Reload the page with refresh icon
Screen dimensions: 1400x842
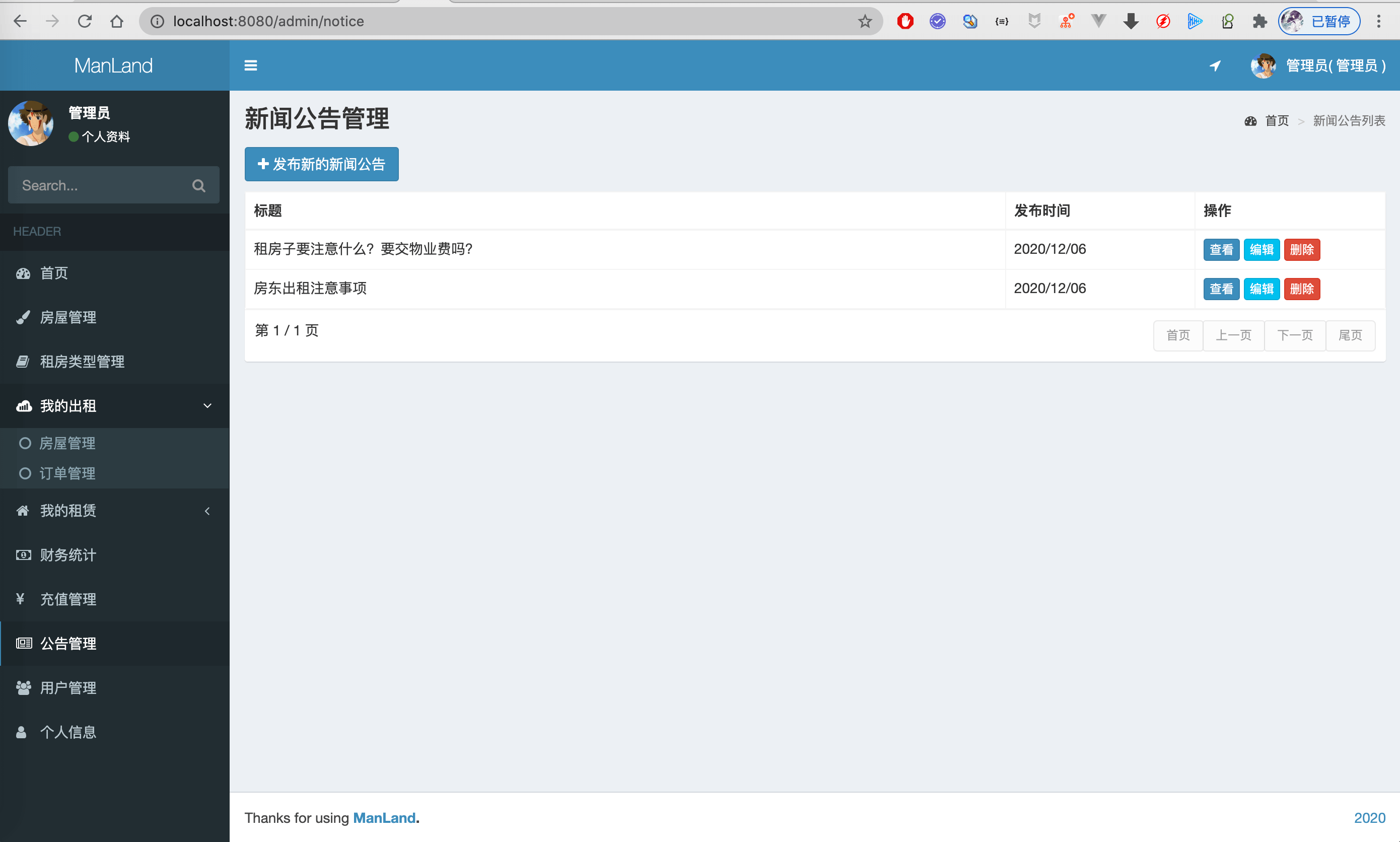tap(85, 22)
